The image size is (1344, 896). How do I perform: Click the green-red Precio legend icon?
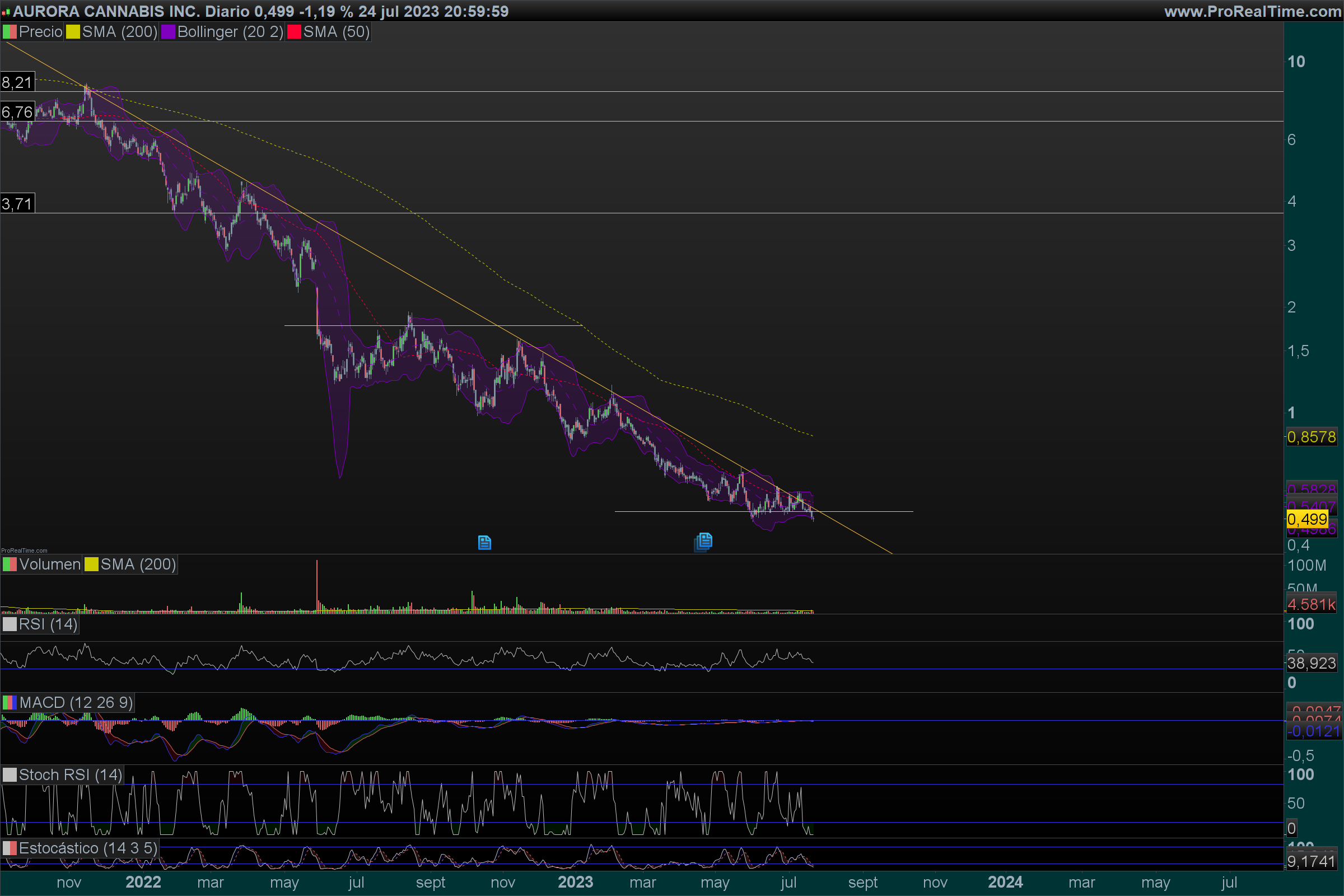coord(10,32)
